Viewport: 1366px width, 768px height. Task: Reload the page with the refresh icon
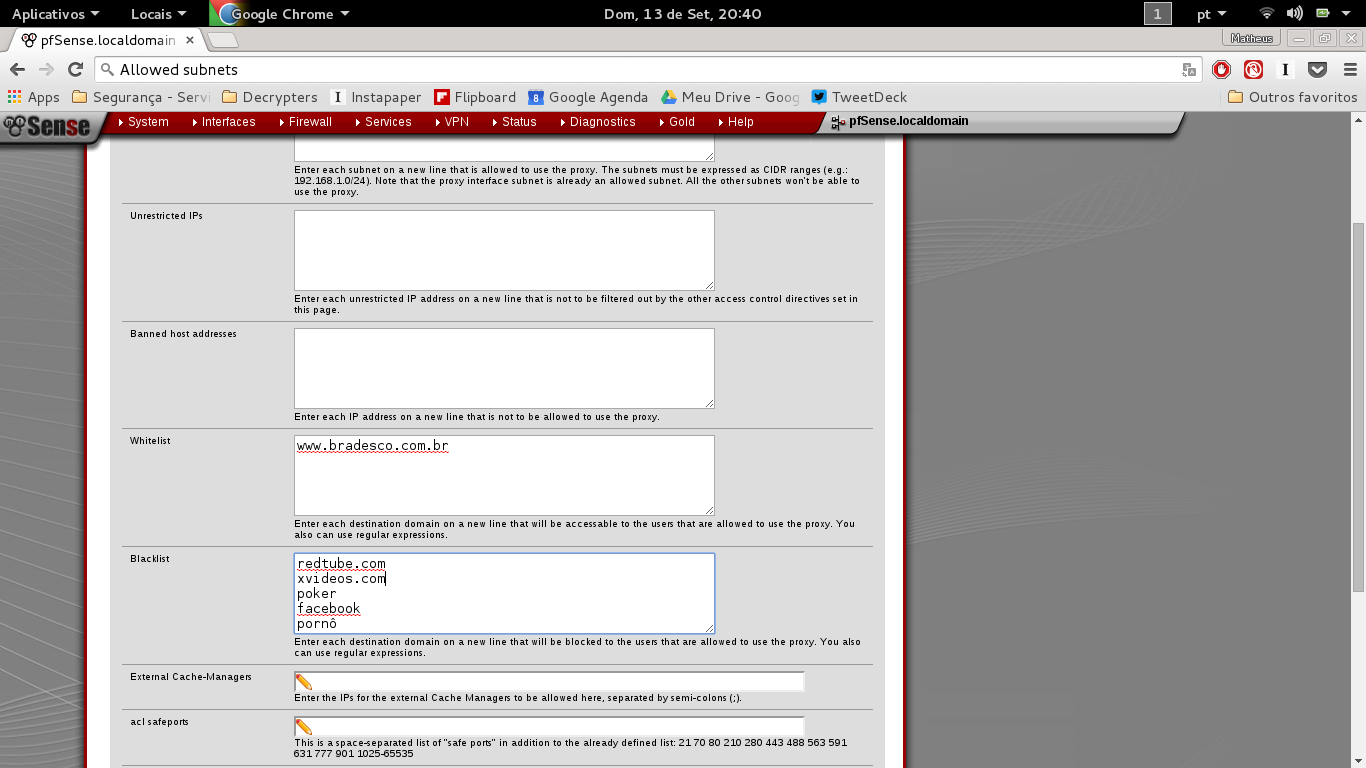[75, 69]
